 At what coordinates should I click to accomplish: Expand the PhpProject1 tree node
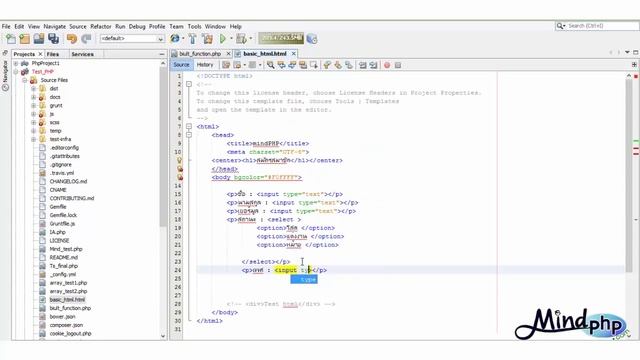[x=16, y=63]
